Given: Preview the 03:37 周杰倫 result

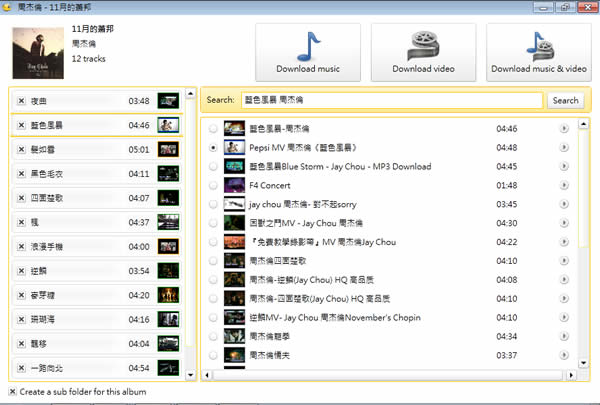Looking at the screenshot, I should click(564, 355).
